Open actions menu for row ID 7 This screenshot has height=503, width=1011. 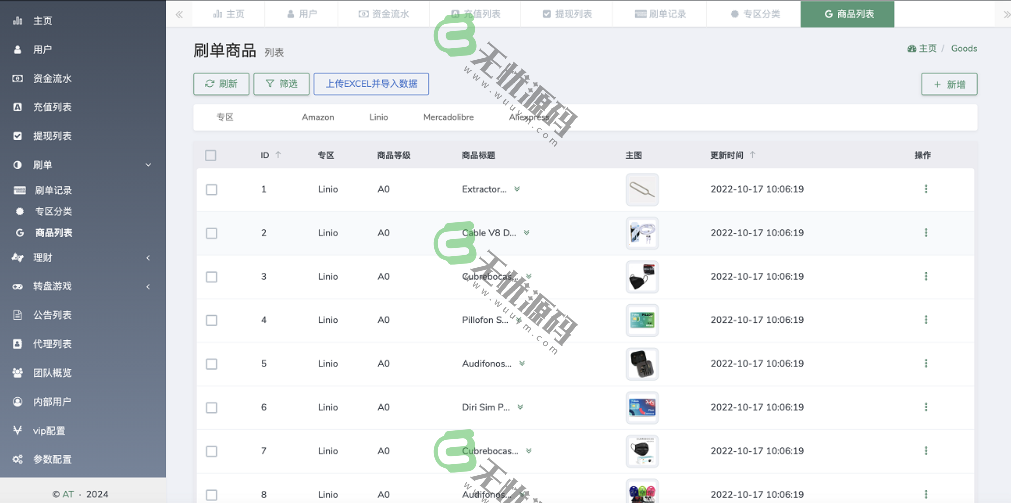[x=926, y=451]
